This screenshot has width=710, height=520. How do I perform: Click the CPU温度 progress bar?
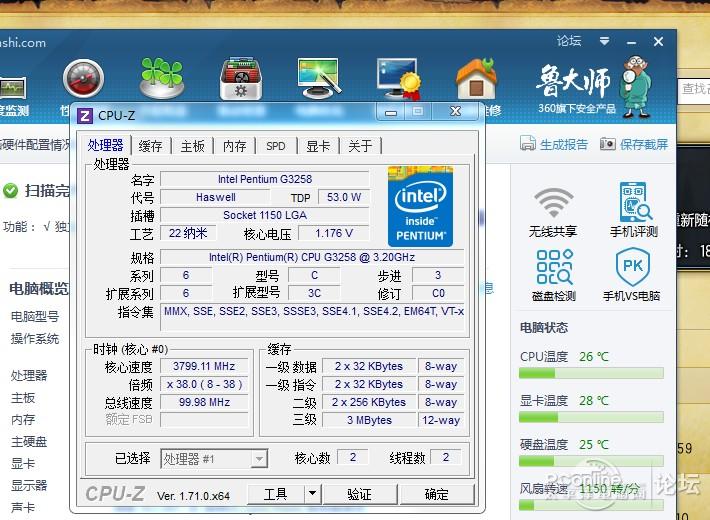click(x=591, y=373)
